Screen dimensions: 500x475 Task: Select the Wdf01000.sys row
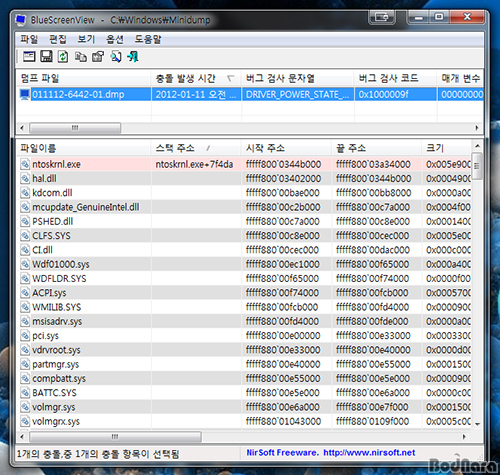coord(244,264)
